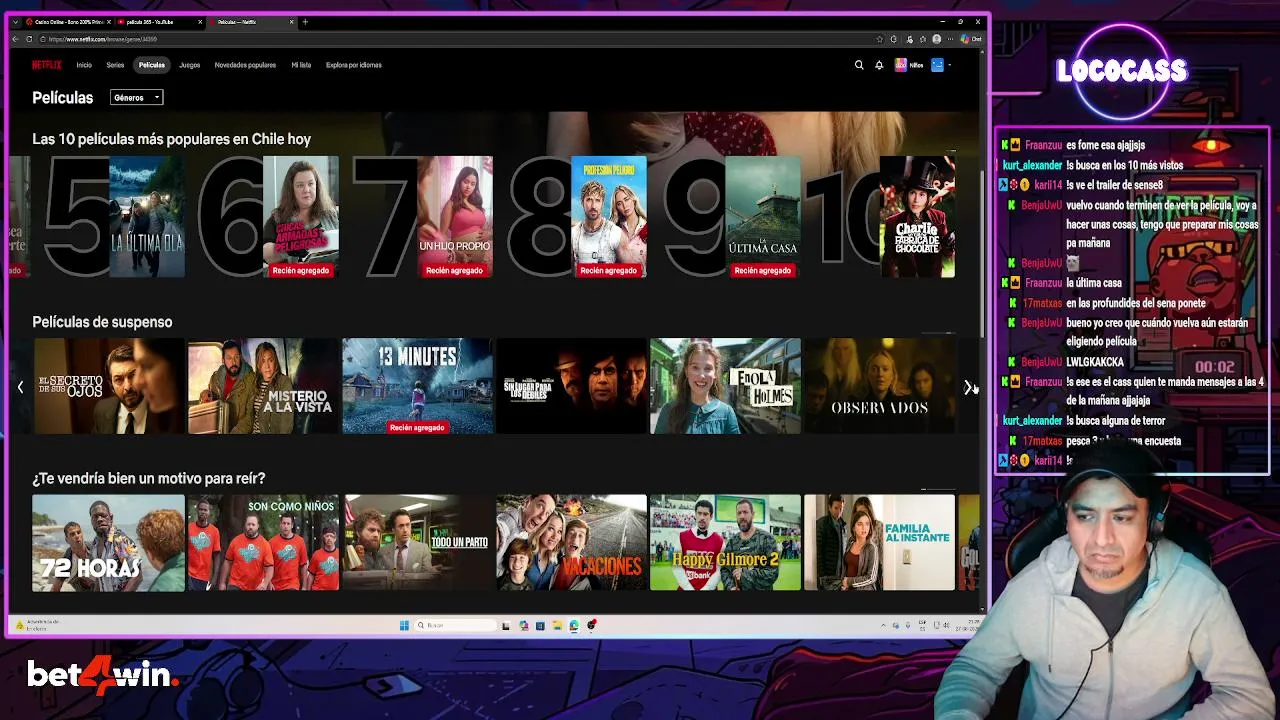The width and height of the screenshot is (1280, 720).
Task: Switch to the Casino Online browser tab
Action: [x=65, y=22]
